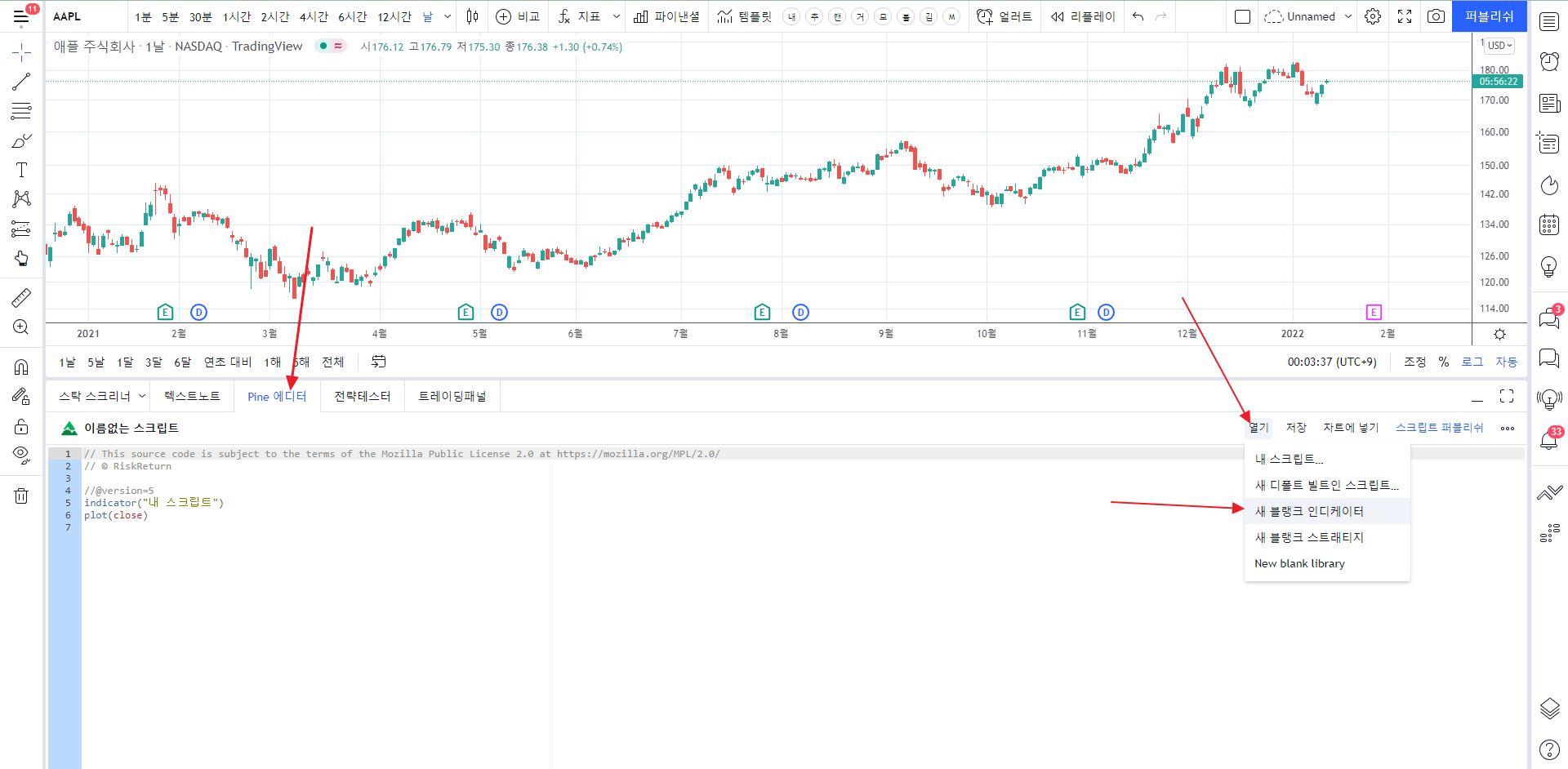The width and height of the screenshot is (1568, 769).
Task: Toggle percent (%) scale
Action: [x=1444, y=362]
